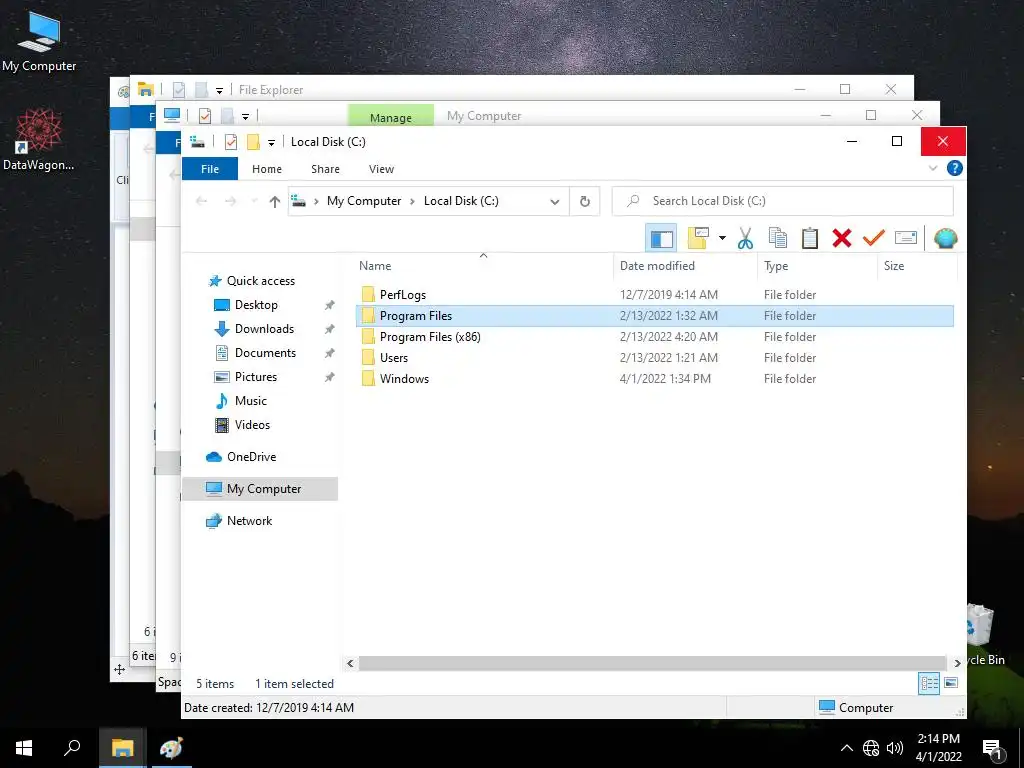Viewport: 1024px width, 768px height.
Task: Click the Paste clipboard icon
Action: 809,238
